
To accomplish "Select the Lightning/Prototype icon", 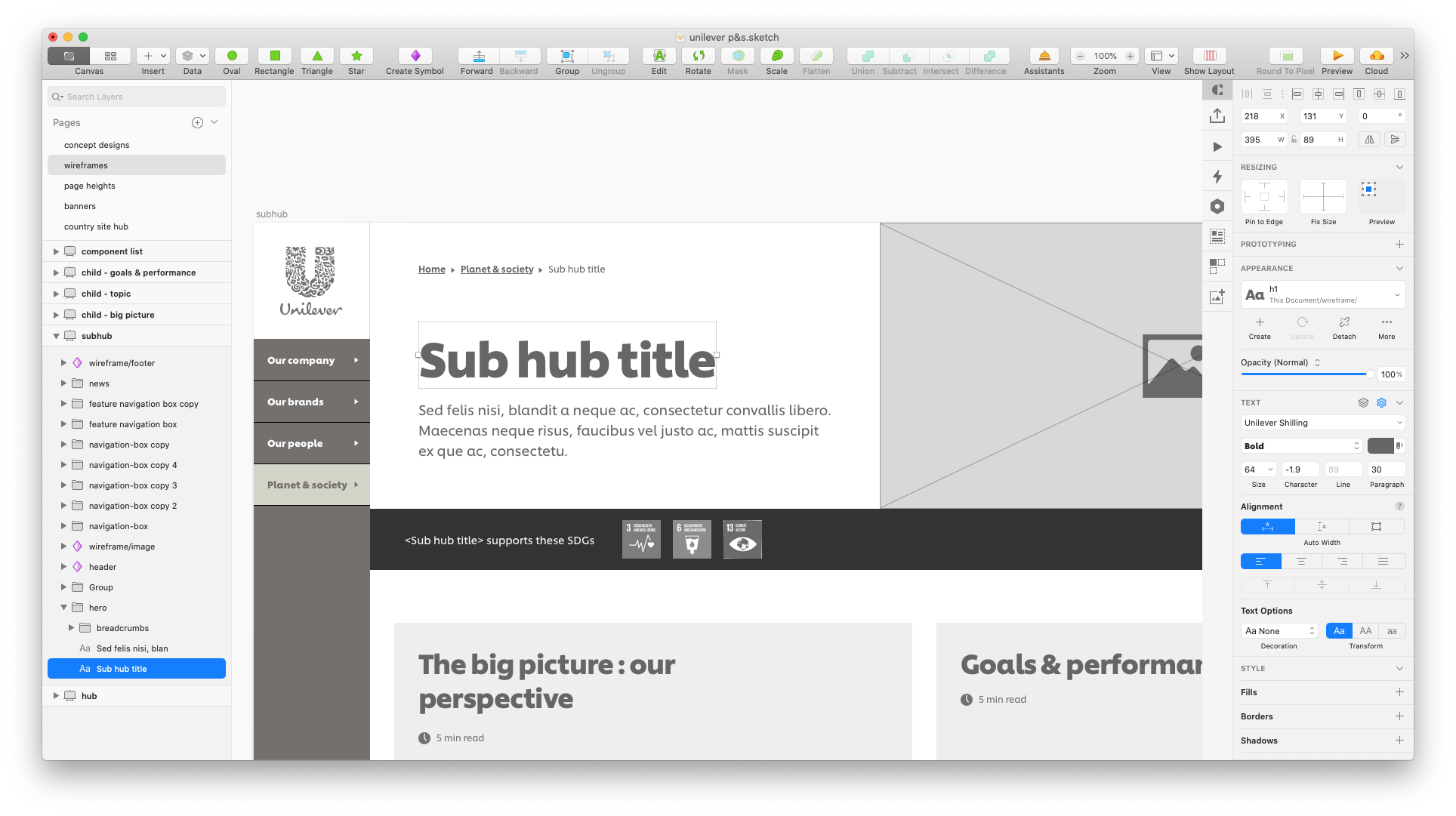I will click(x=1217, y=176).
